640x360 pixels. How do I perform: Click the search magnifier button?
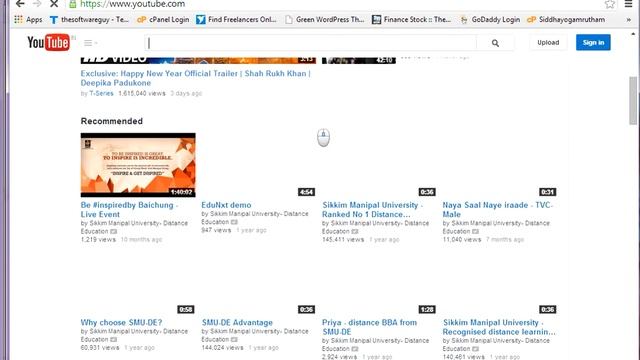click(495, 43)
